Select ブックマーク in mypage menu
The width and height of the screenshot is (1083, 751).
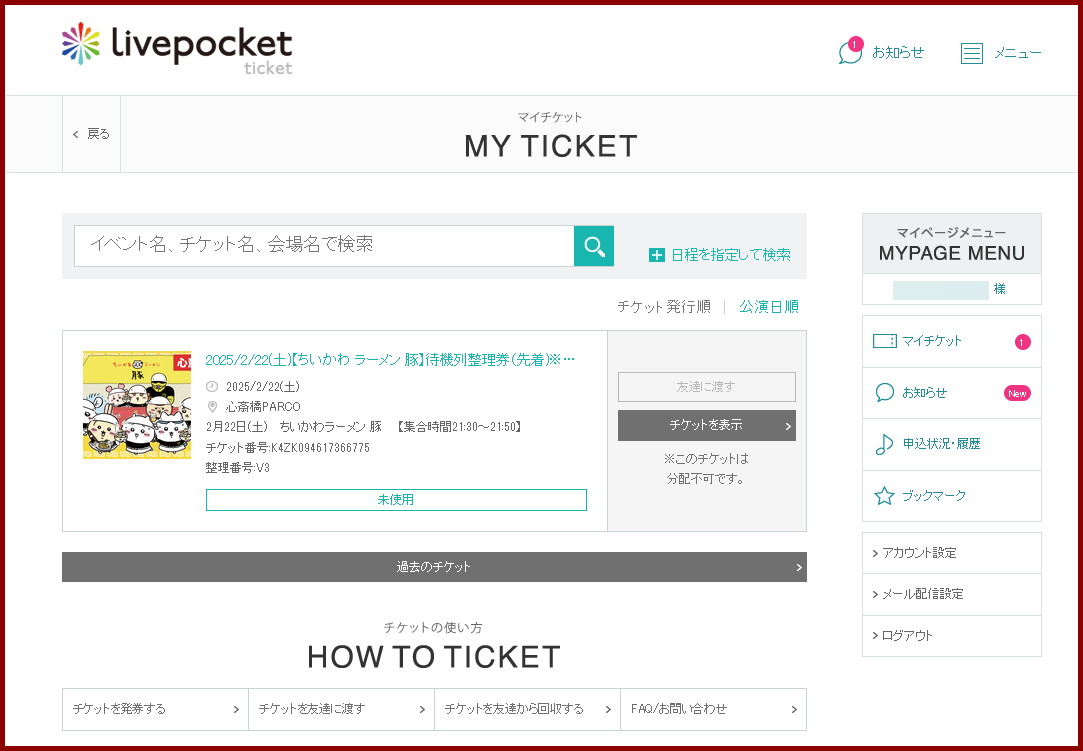tap(952, 495)
